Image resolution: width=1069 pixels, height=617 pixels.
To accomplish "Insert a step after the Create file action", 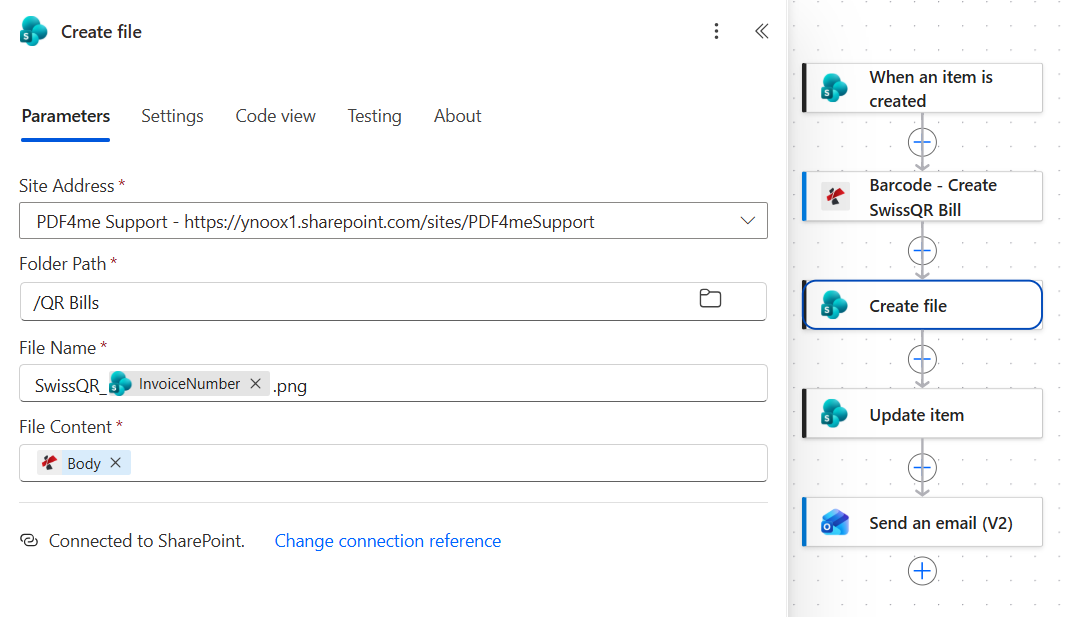I will [922, 359].
